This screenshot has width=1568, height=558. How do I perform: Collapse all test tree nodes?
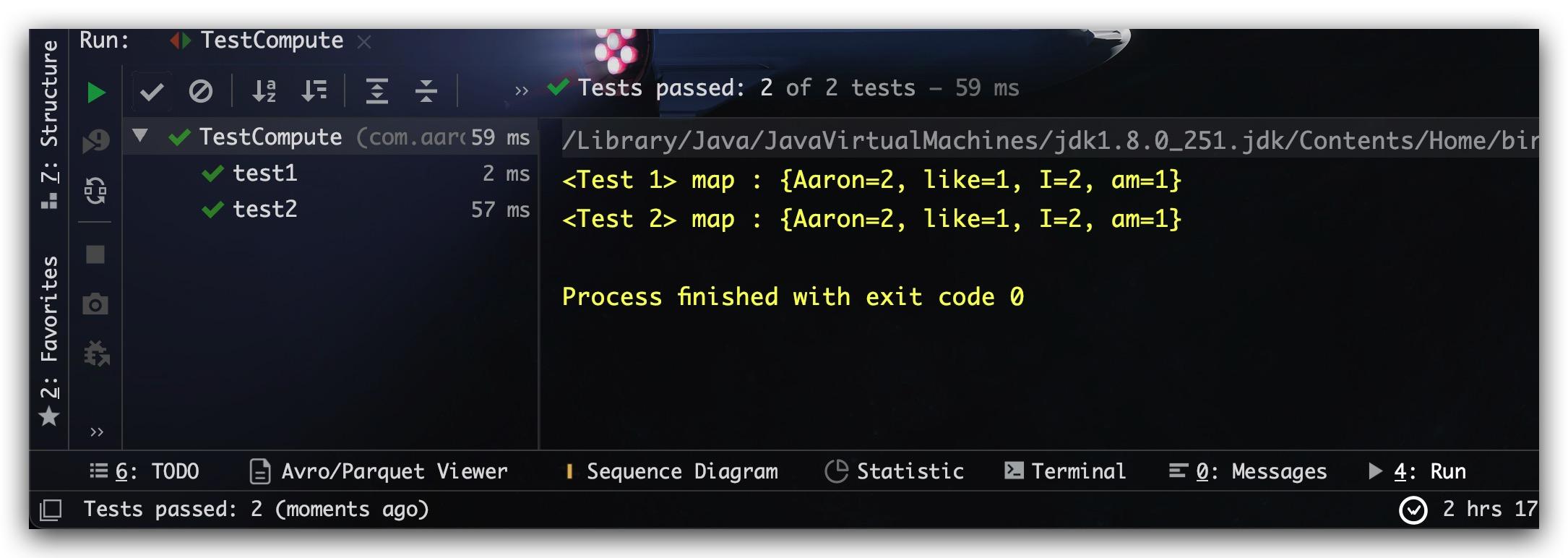click(426, 91)
